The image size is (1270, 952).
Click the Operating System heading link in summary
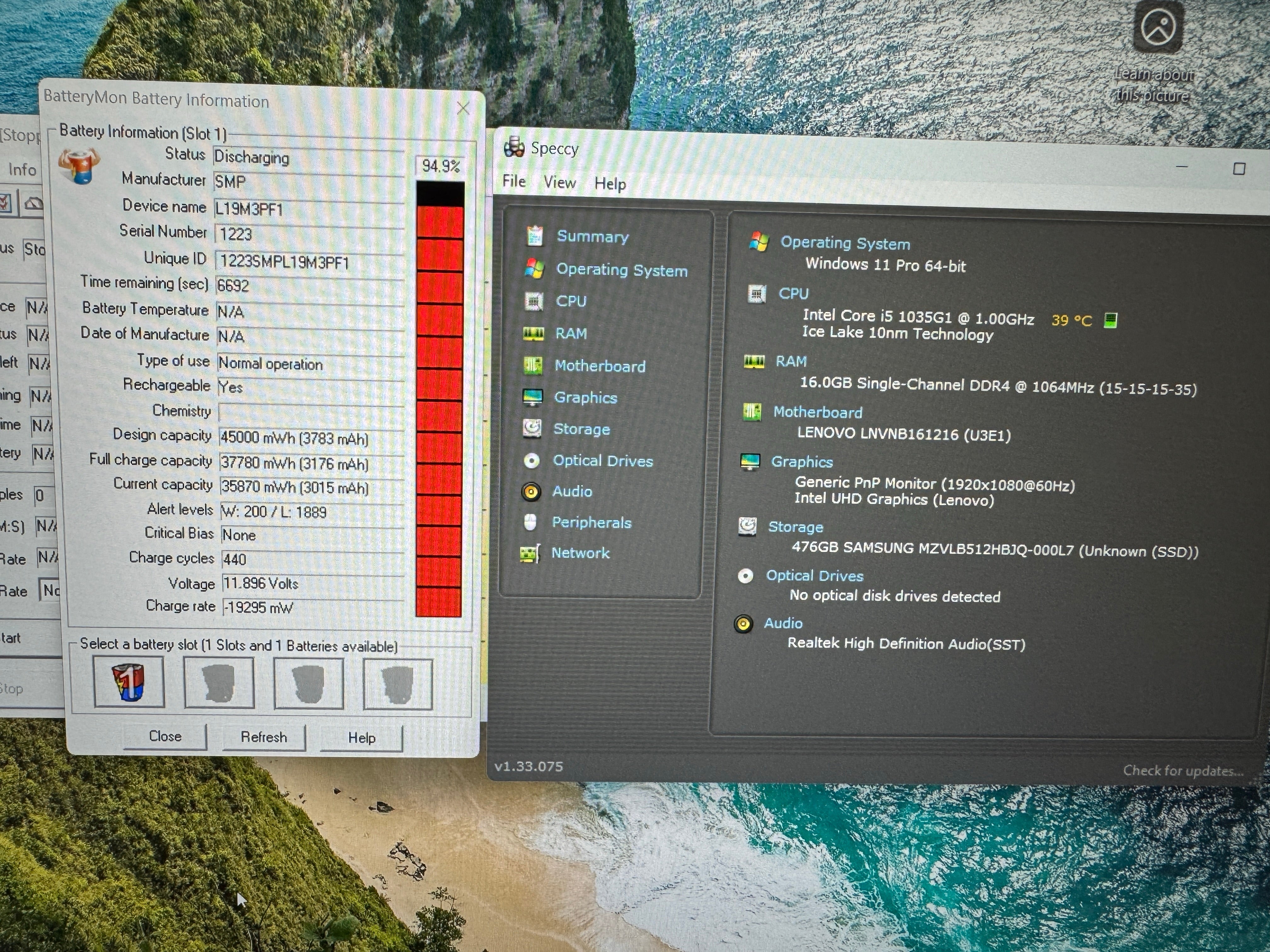[845, 243]
